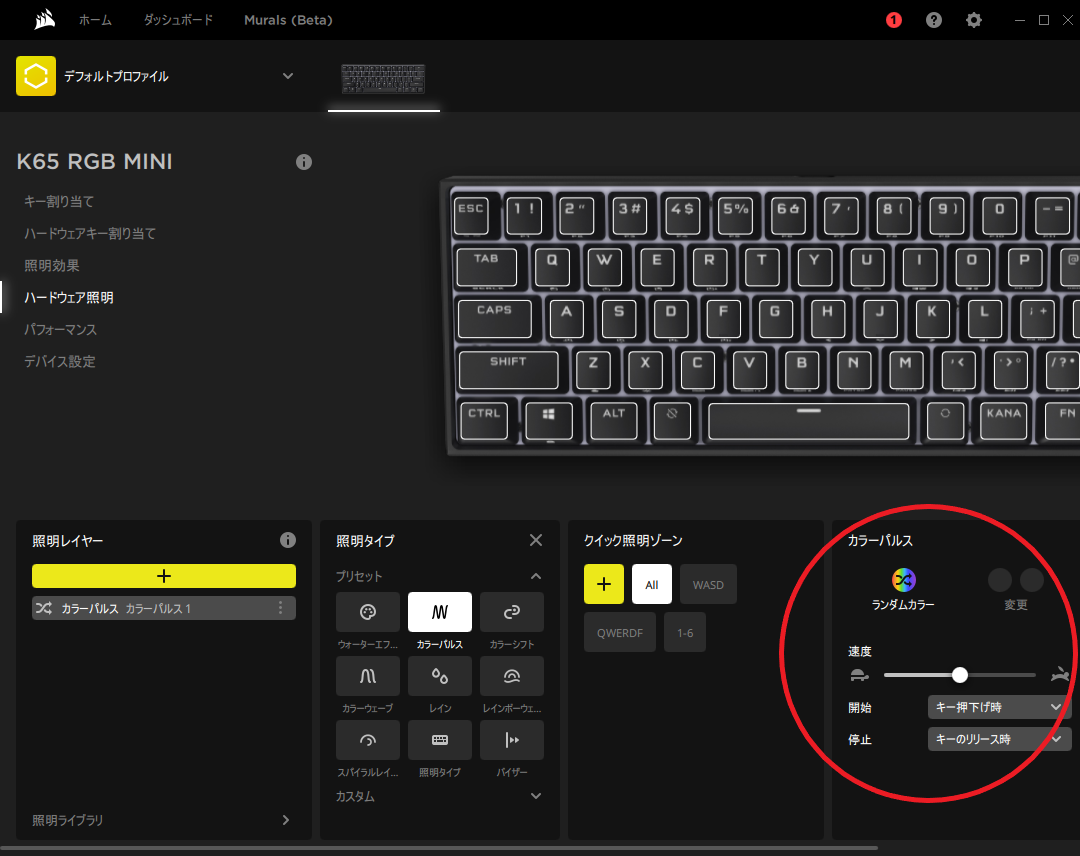Open Murals (Beta) tab
This screenshot has height=856, width=1080.
coord(288,20)
